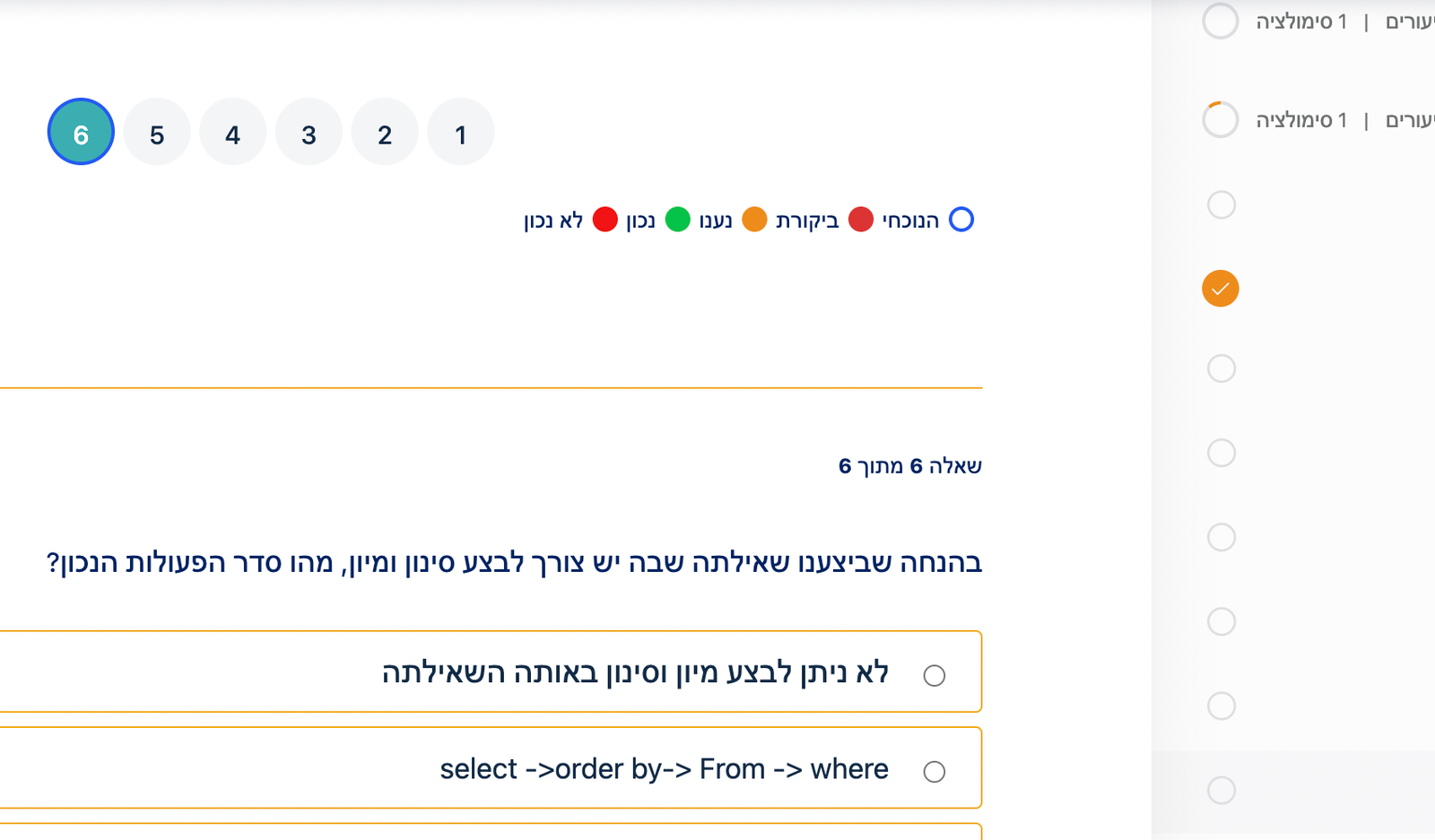This screenshot has width=1435, height=840.
Task: Select the Hebrew answer about sorting and filtering
Action: (x=934, y=675)
